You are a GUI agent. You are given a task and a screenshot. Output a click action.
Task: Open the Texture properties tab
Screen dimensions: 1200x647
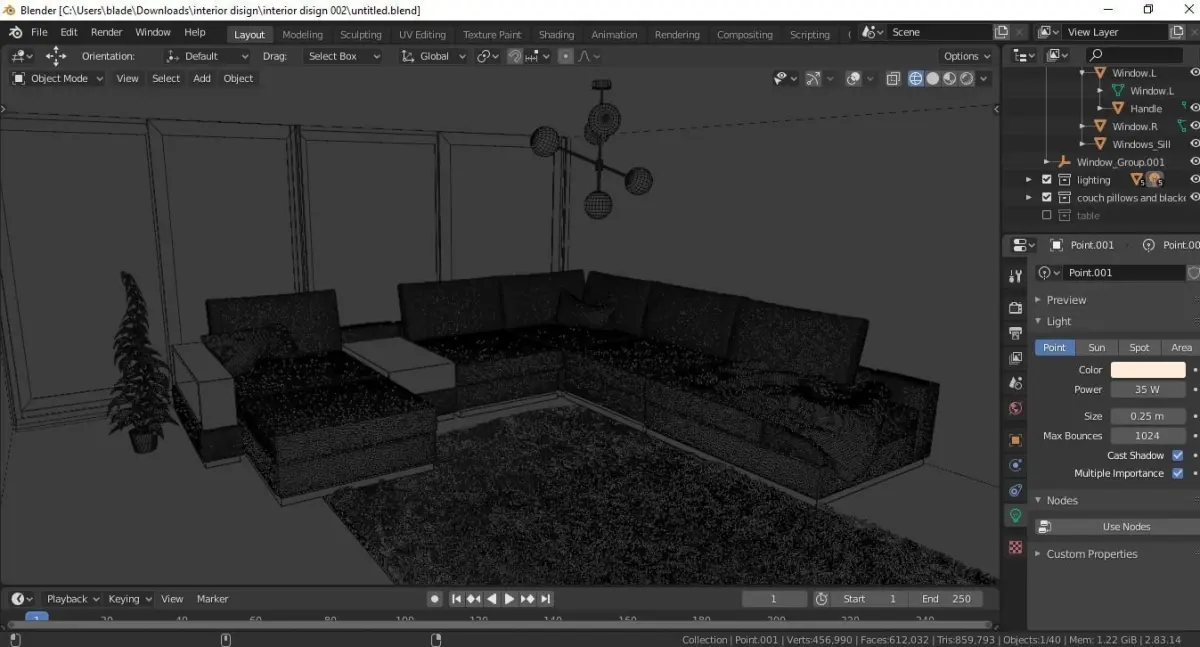[1015, 547]
